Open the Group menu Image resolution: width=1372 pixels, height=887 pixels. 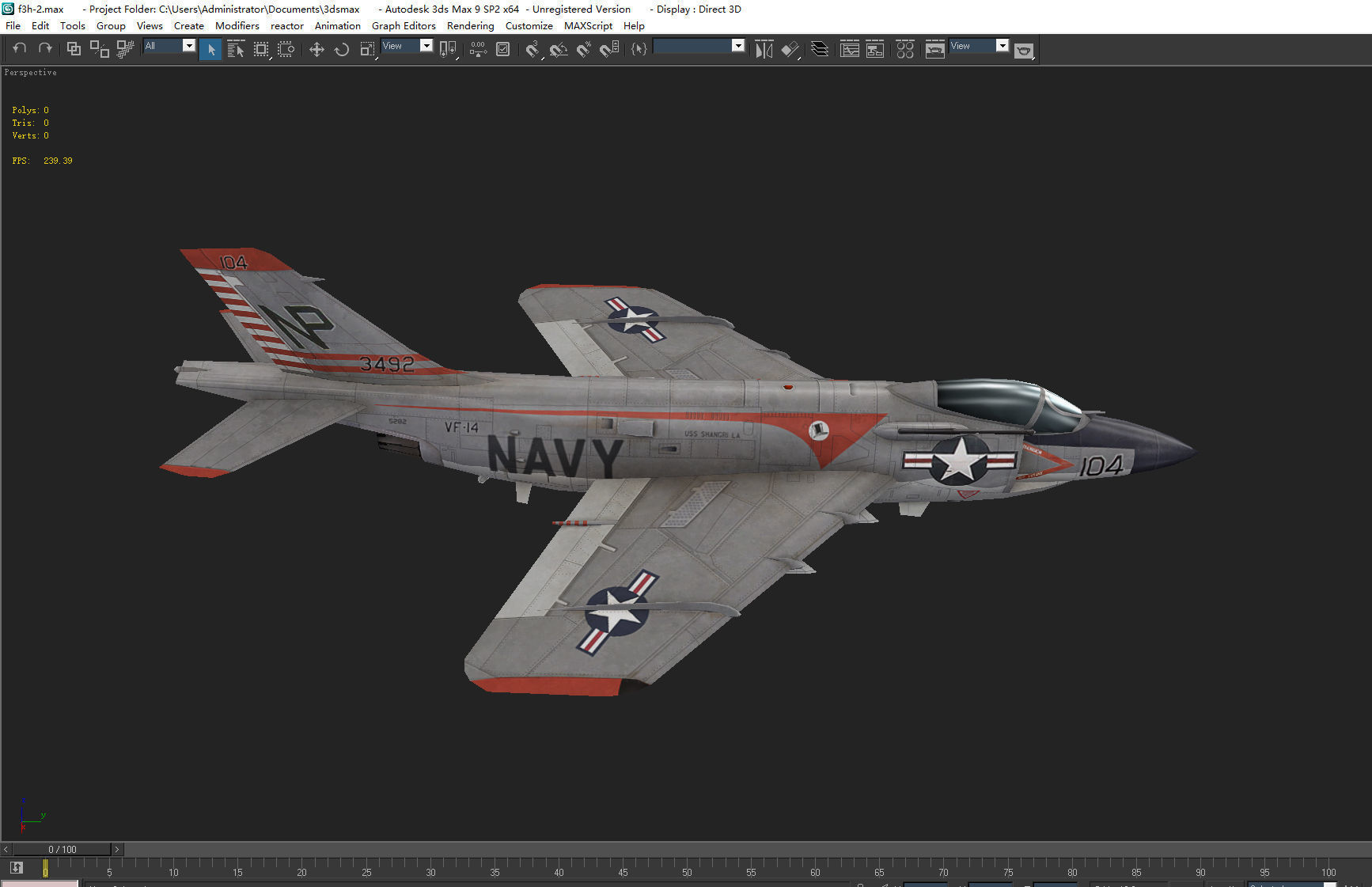click(x=111, y=25)
